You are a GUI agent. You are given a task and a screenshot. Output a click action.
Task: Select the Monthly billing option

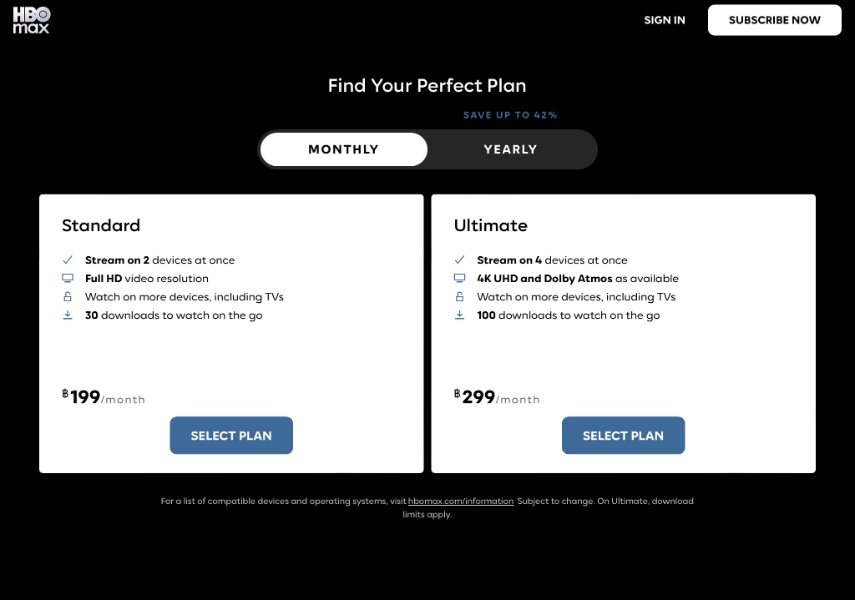tap(344, 149)
